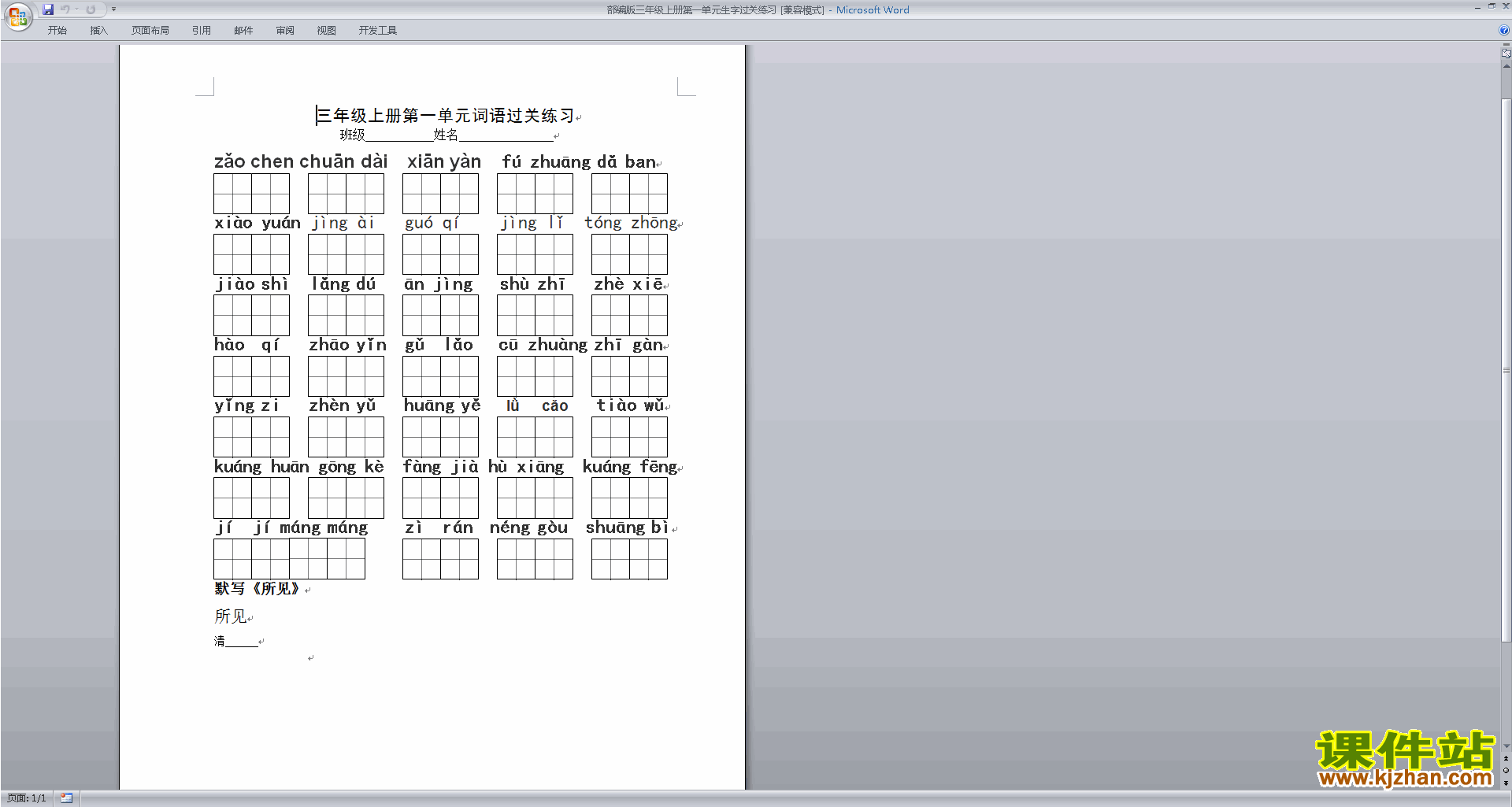The image size is (1512, 807).
Task: Open the Select Browse Object round button
Action: (x=1506, y=771)
